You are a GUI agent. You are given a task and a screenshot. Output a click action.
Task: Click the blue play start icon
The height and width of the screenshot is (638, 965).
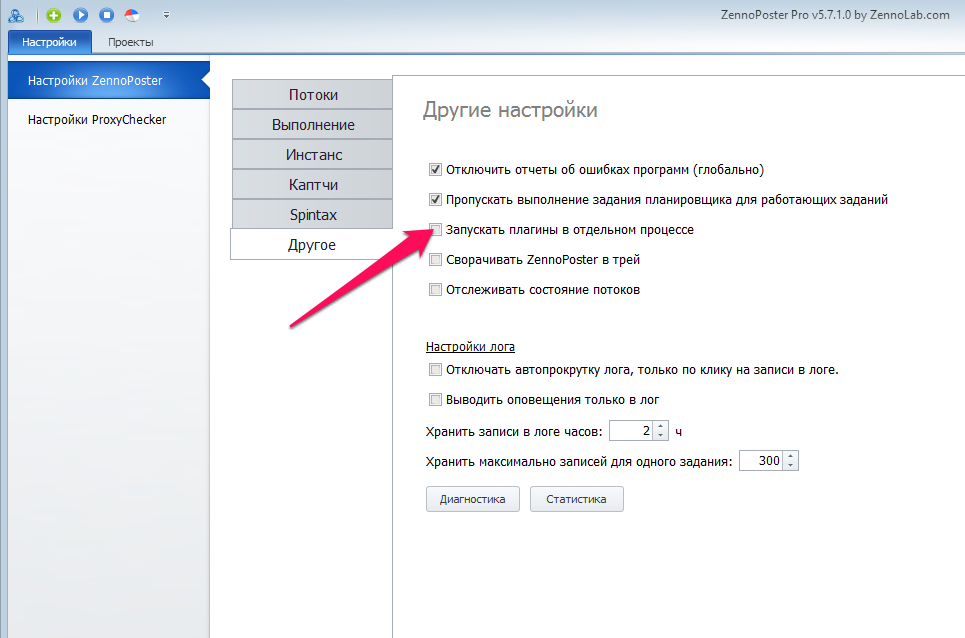tap(80, 15)
